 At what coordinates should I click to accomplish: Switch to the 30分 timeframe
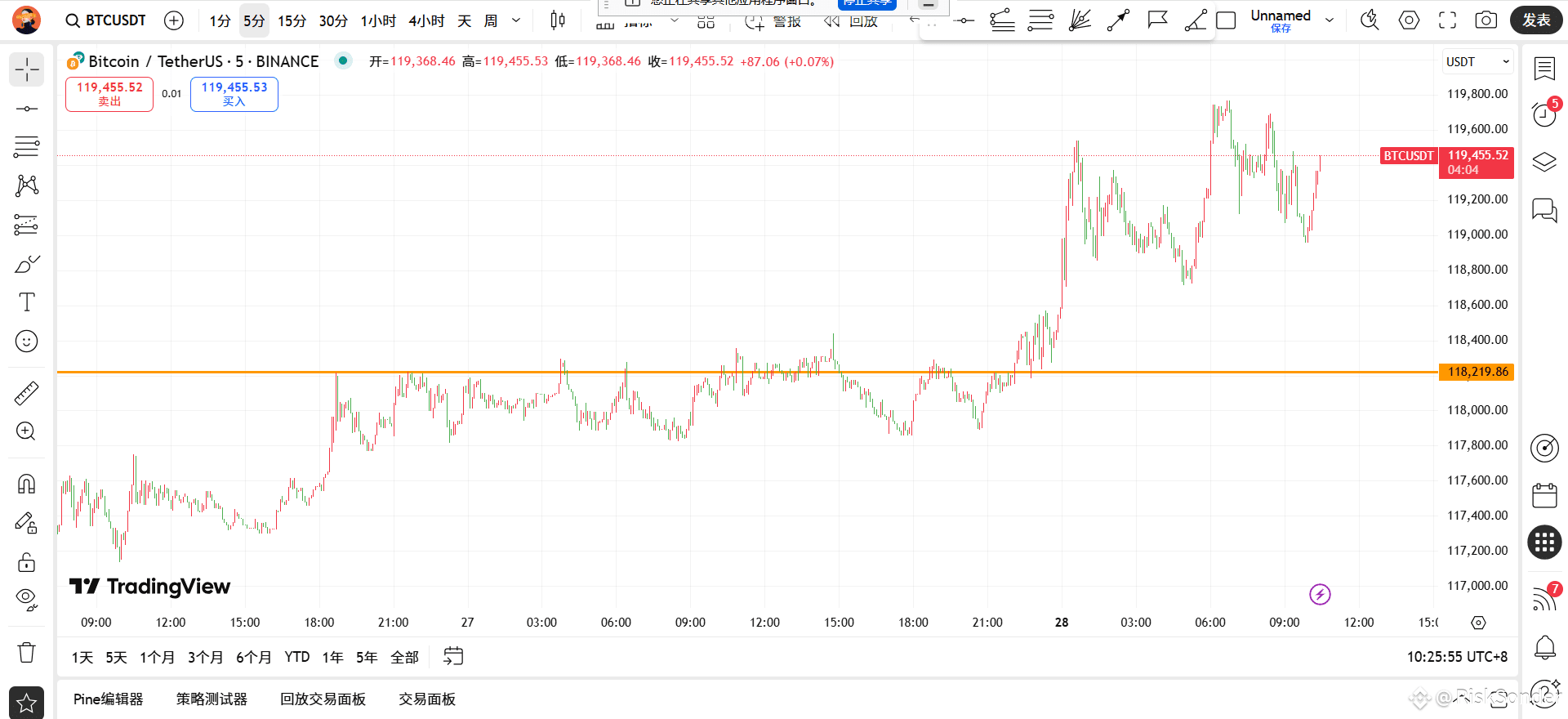pos(333,20)
